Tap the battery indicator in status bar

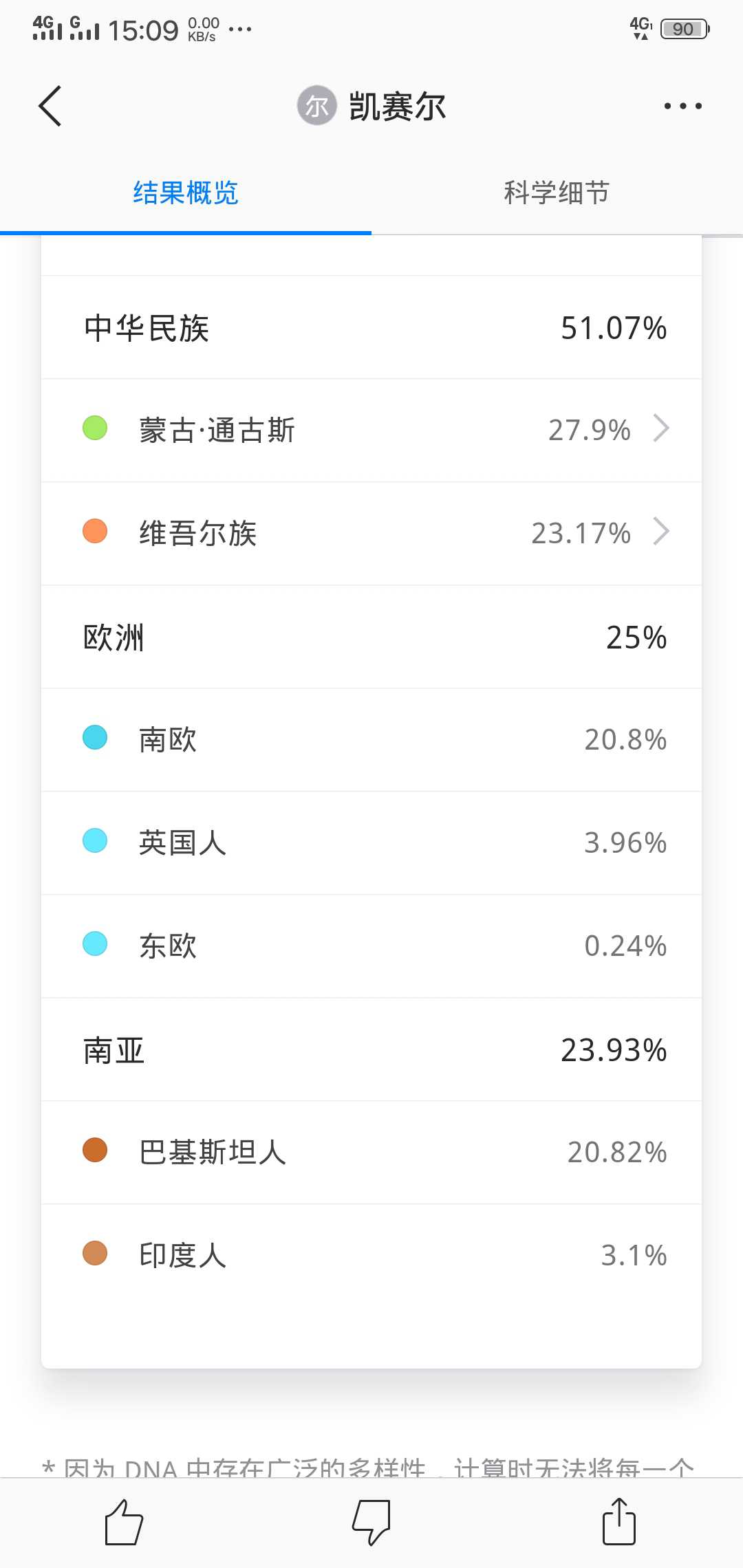684,29
